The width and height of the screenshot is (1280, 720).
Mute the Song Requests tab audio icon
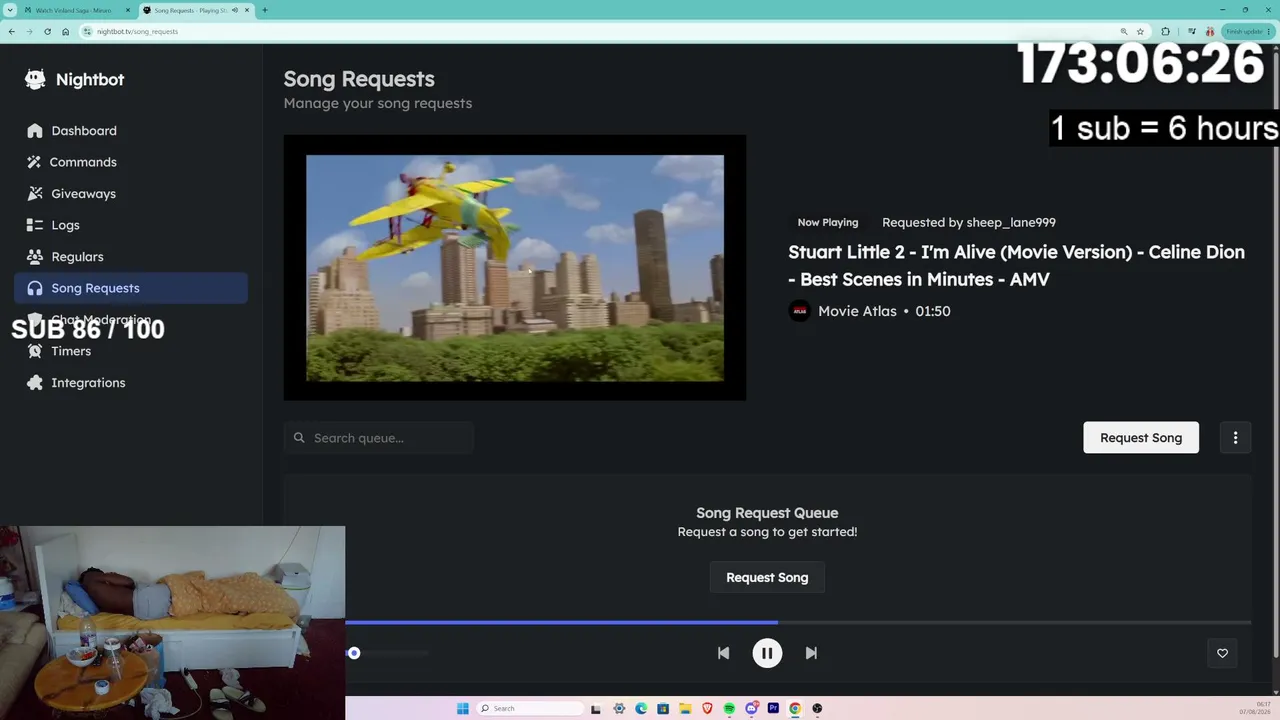pyautogui.click(x=234, y=10)
